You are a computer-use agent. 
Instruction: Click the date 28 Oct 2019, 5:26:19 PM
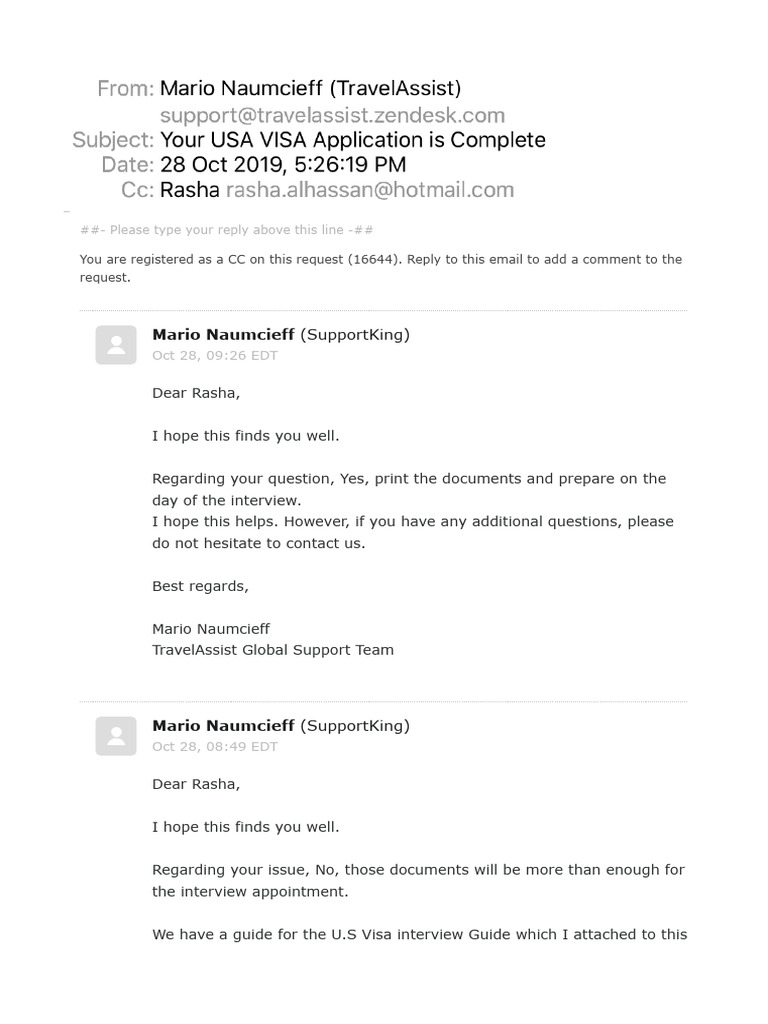[283, 165]
